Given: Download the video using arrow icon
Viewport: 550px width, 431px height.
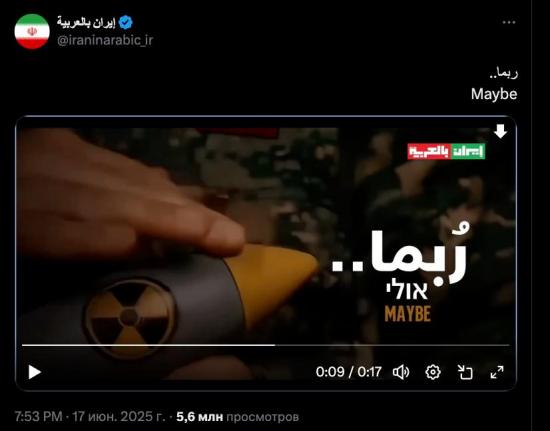Looking at the screenshot, I should click(x=500, y=131).
